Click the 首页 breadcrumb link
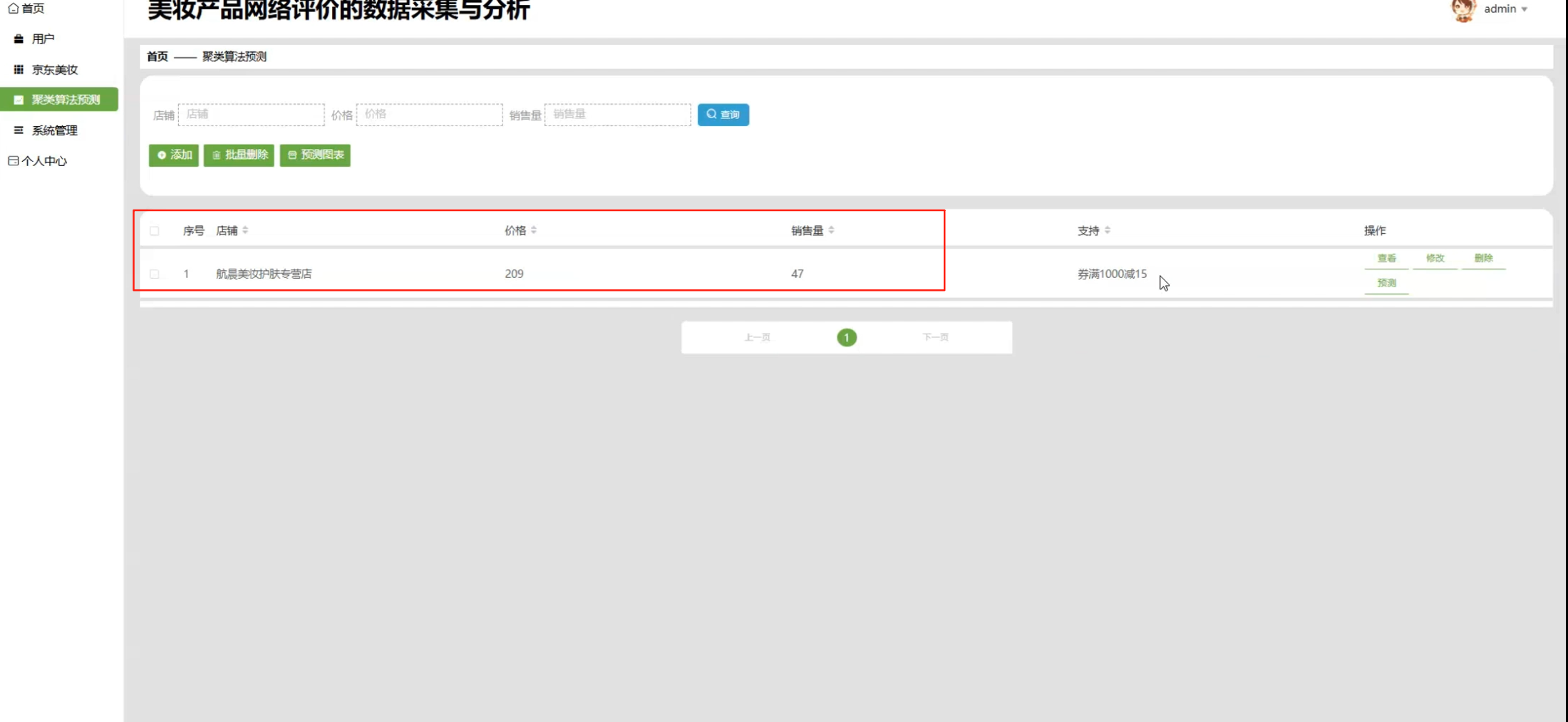This screenshot has width=1568, height=722. (158, 56)
